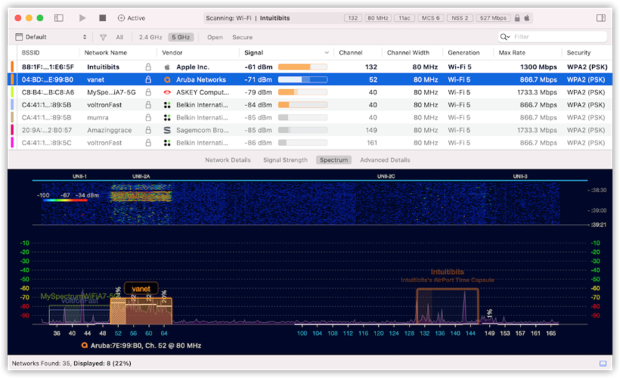Sort by the Channel Width column header

click(408, 53)
